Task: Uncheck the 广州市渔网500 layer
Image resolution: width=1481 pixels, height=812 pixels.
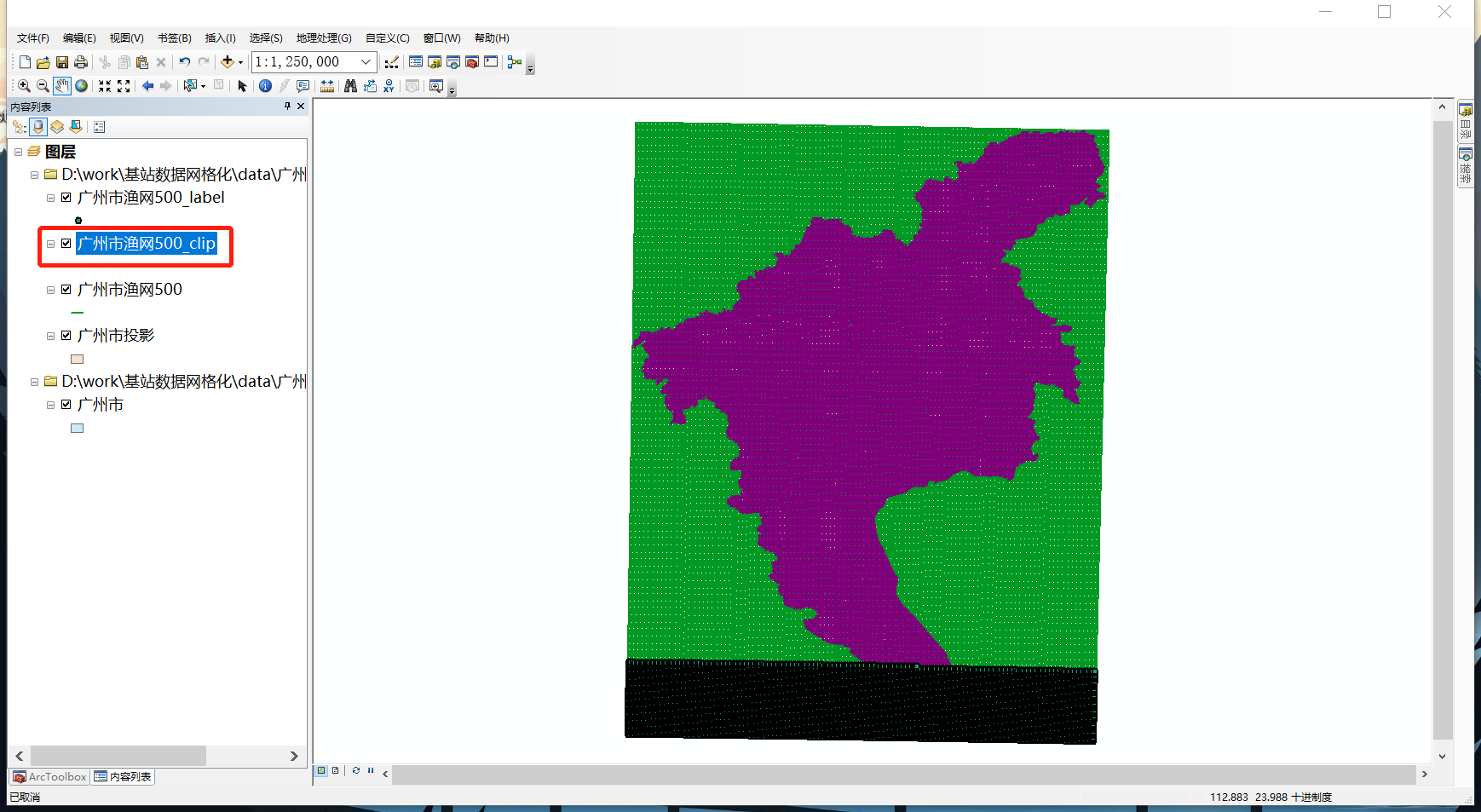Action: pos(66,290)
